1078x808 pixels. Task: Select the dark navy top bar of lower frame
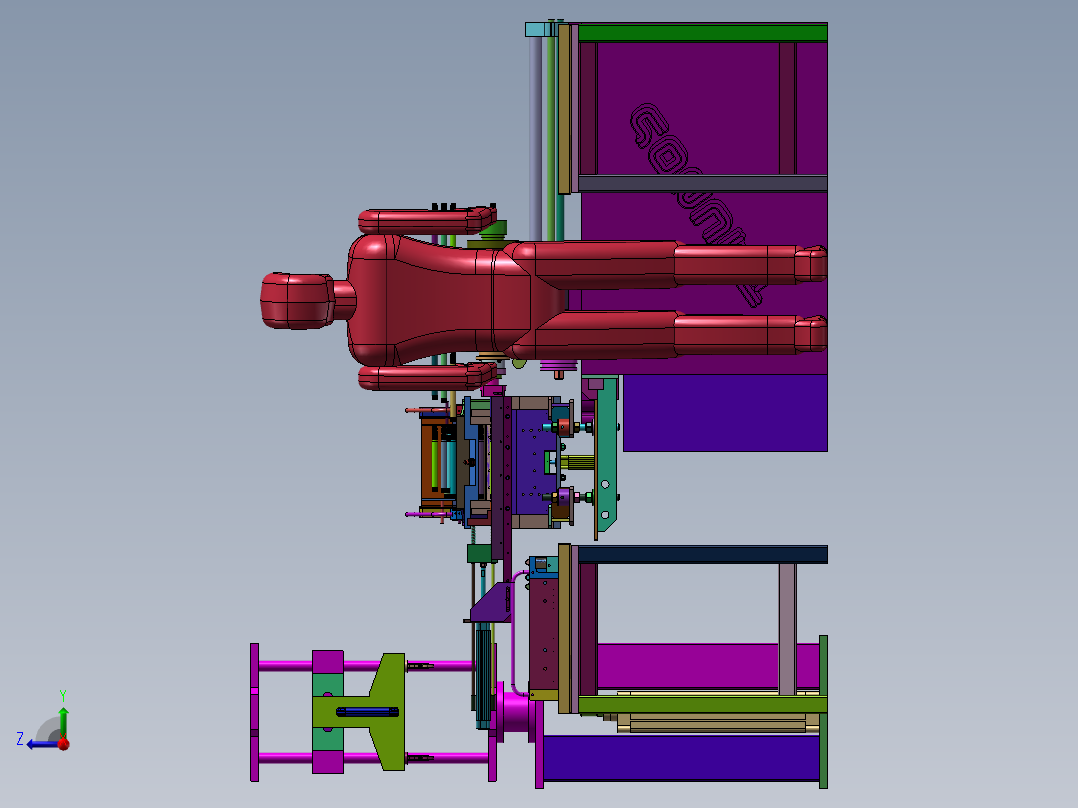click(703, 554)
